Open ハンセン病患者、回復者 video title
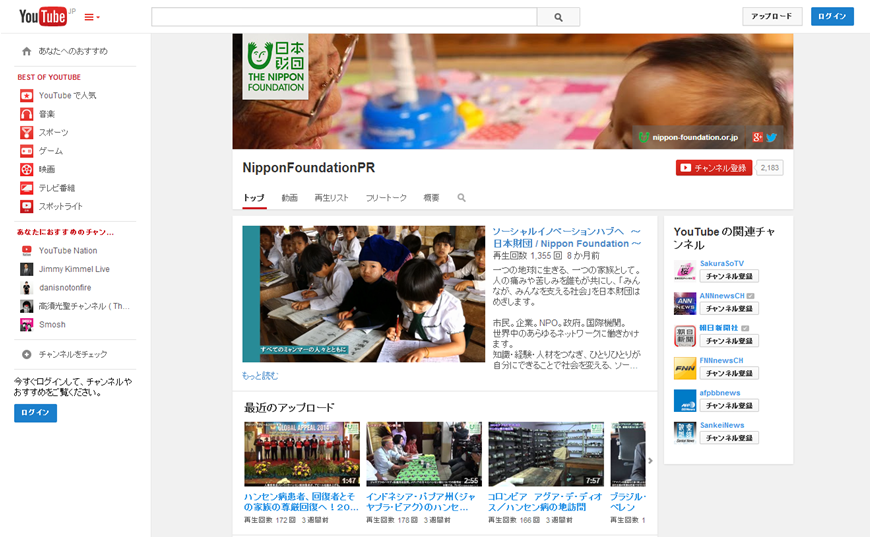This screenshot has width=871, height=538. pyautogui.click(x=301, y=502)
